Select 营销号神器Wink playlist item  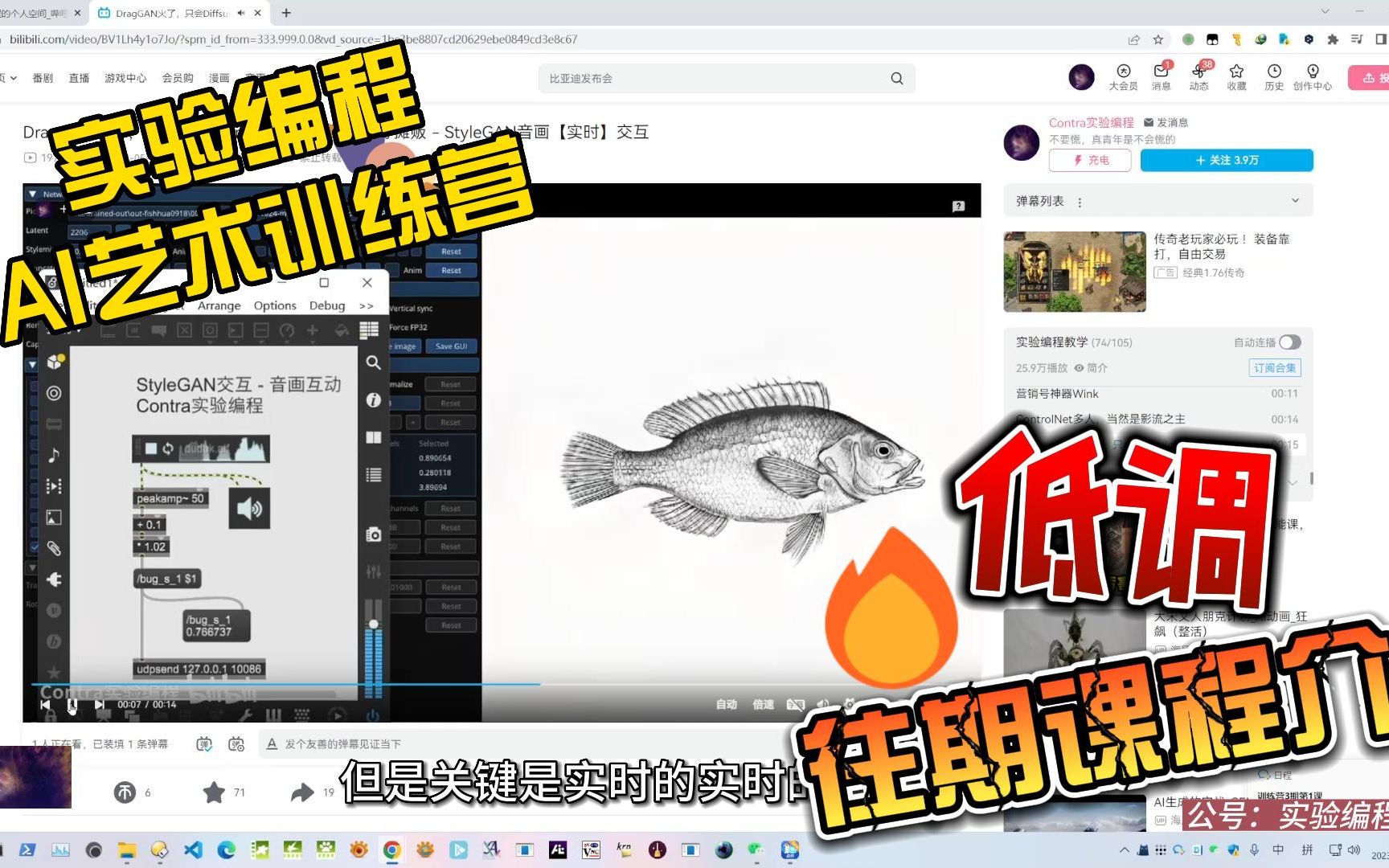coord(1157,394)
